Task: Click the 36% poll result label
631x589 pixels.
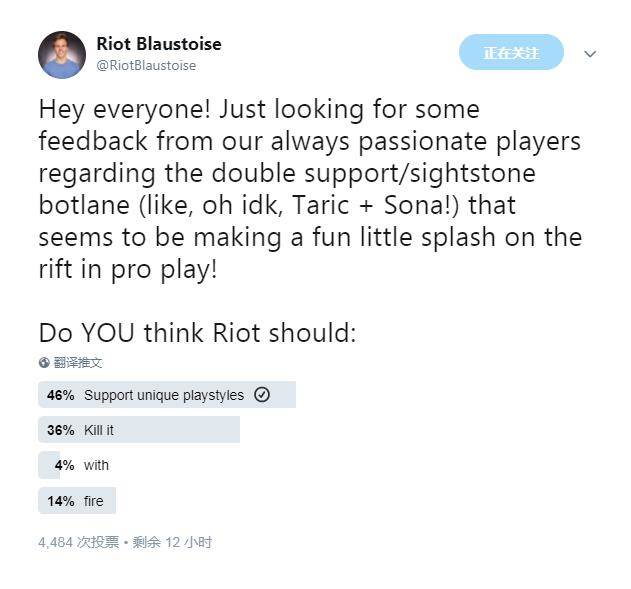Action: [60, 430]
